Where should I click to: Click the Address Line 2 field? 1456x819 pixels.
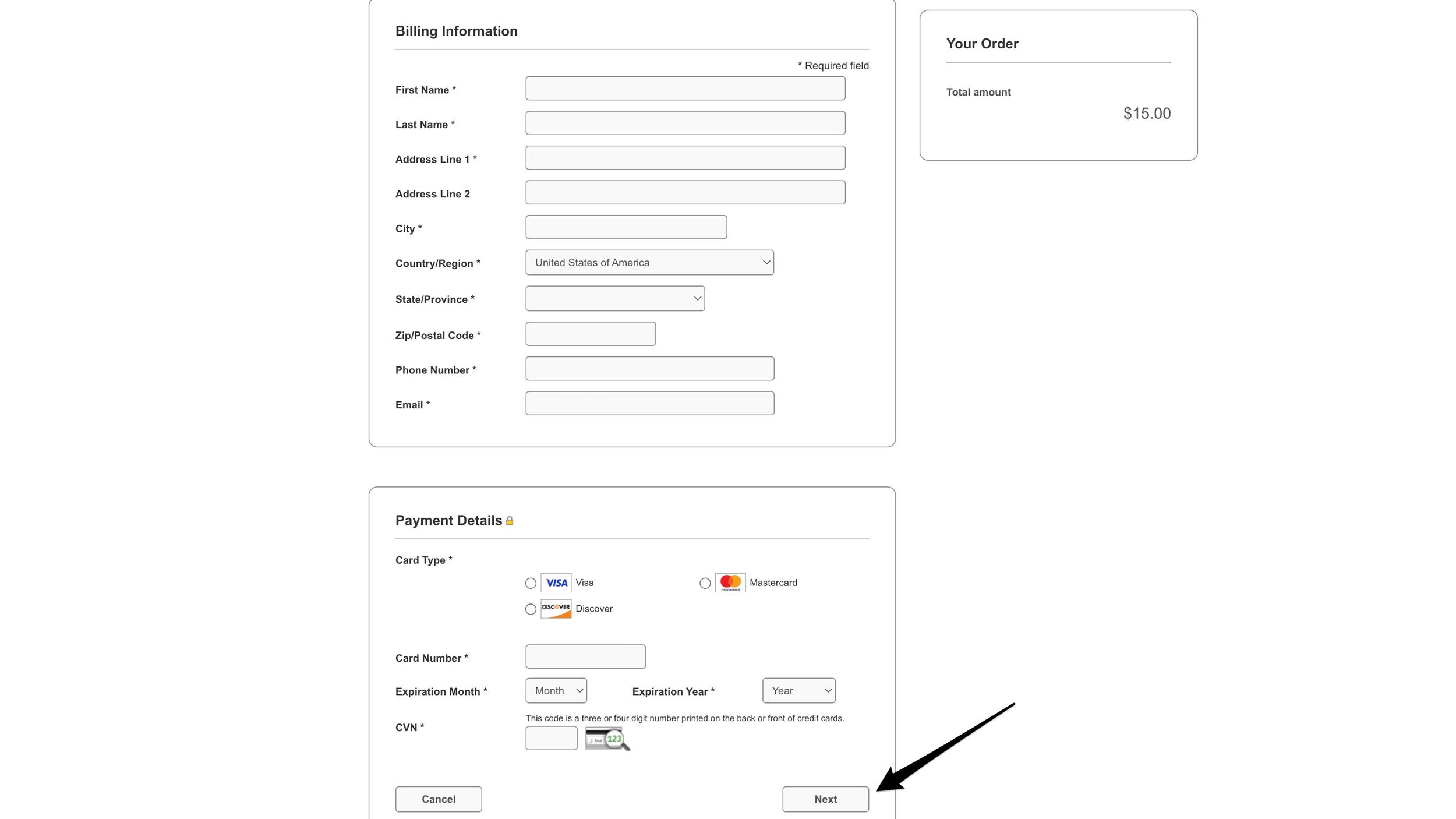point(685,192)
